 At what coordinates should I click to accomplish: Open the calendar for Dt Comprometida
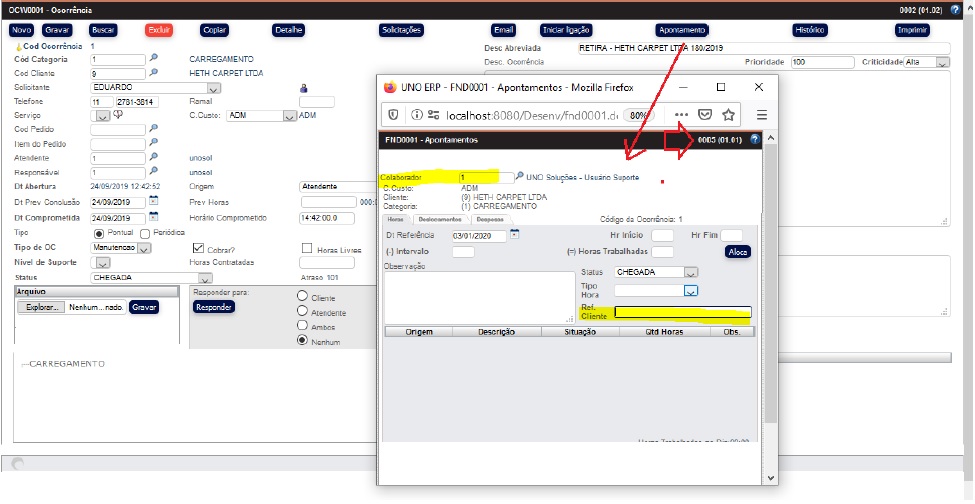click(153, 216)
